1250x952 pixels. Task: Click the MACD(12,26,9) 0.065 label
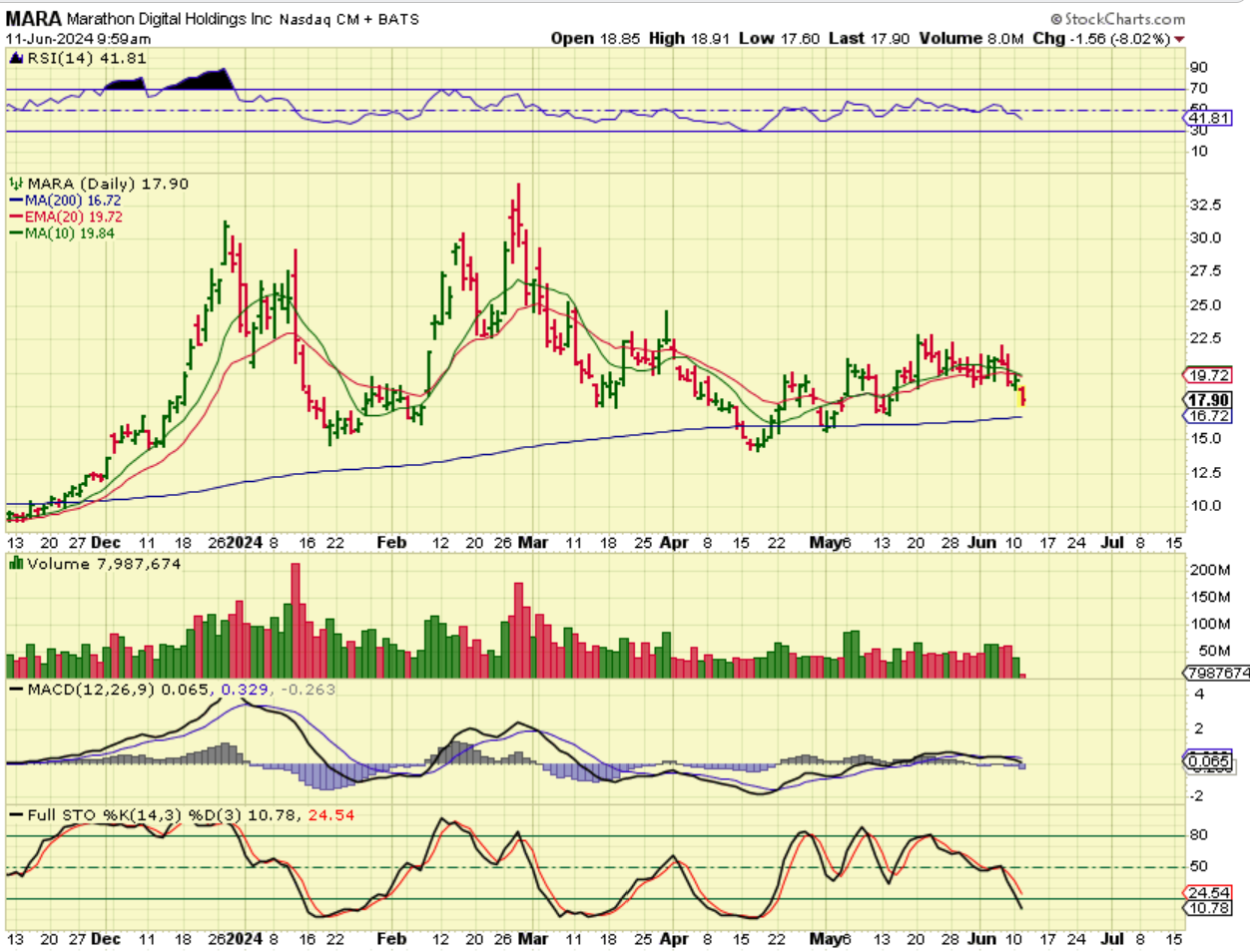(119, 690)
